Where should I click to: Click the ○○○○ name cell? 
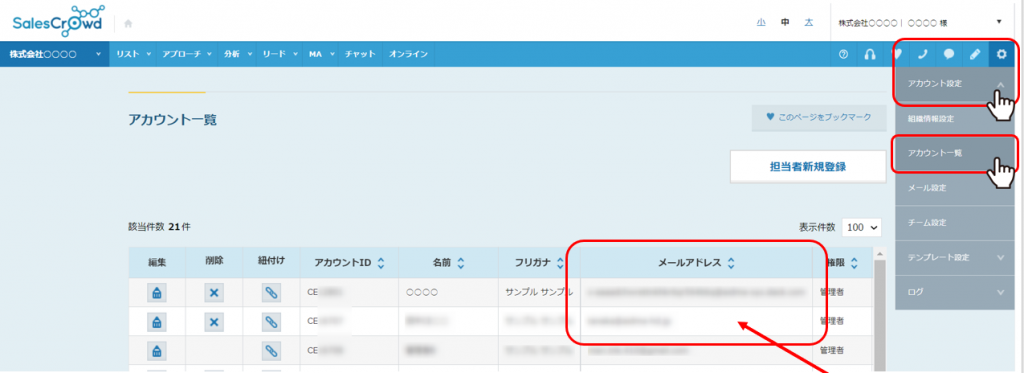pyautogui.click(x=422, y=293)
